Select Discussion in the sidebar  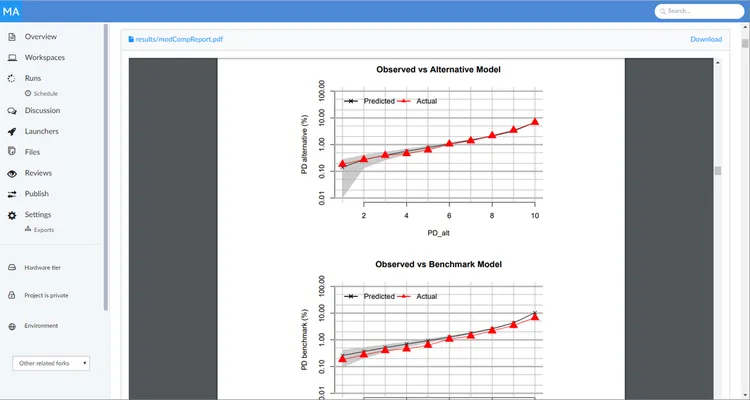[43, 111]
